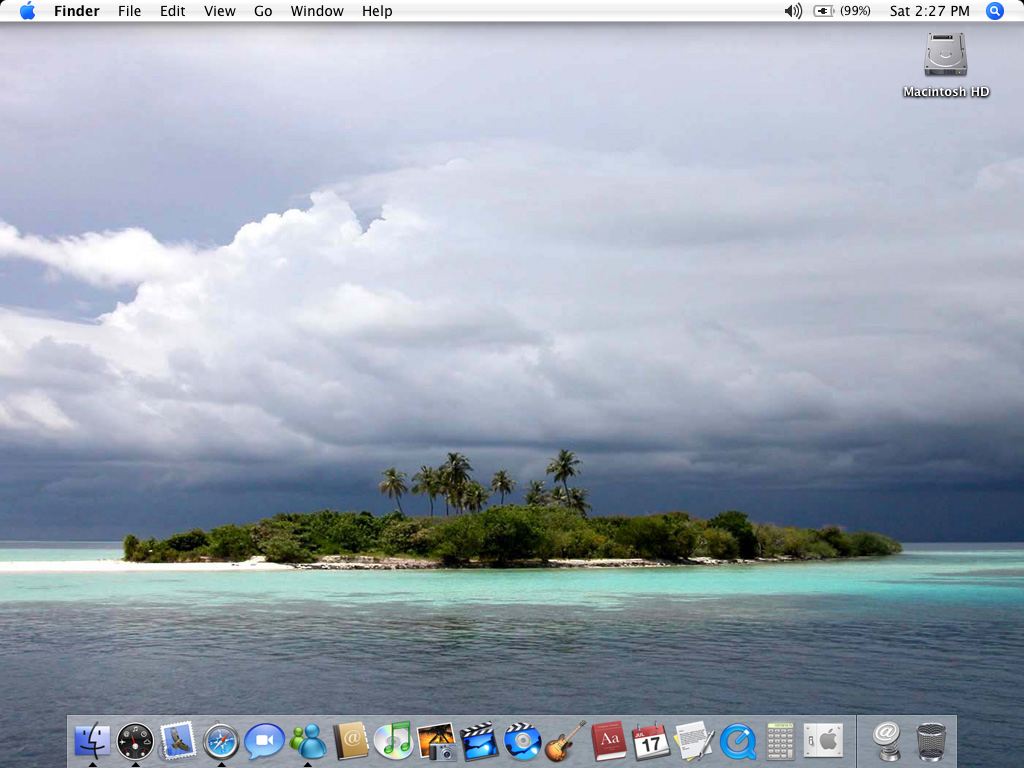Open the Spotlight search icon
The width and height of the screenshot is (1024, 768).
tap(994, 11)
